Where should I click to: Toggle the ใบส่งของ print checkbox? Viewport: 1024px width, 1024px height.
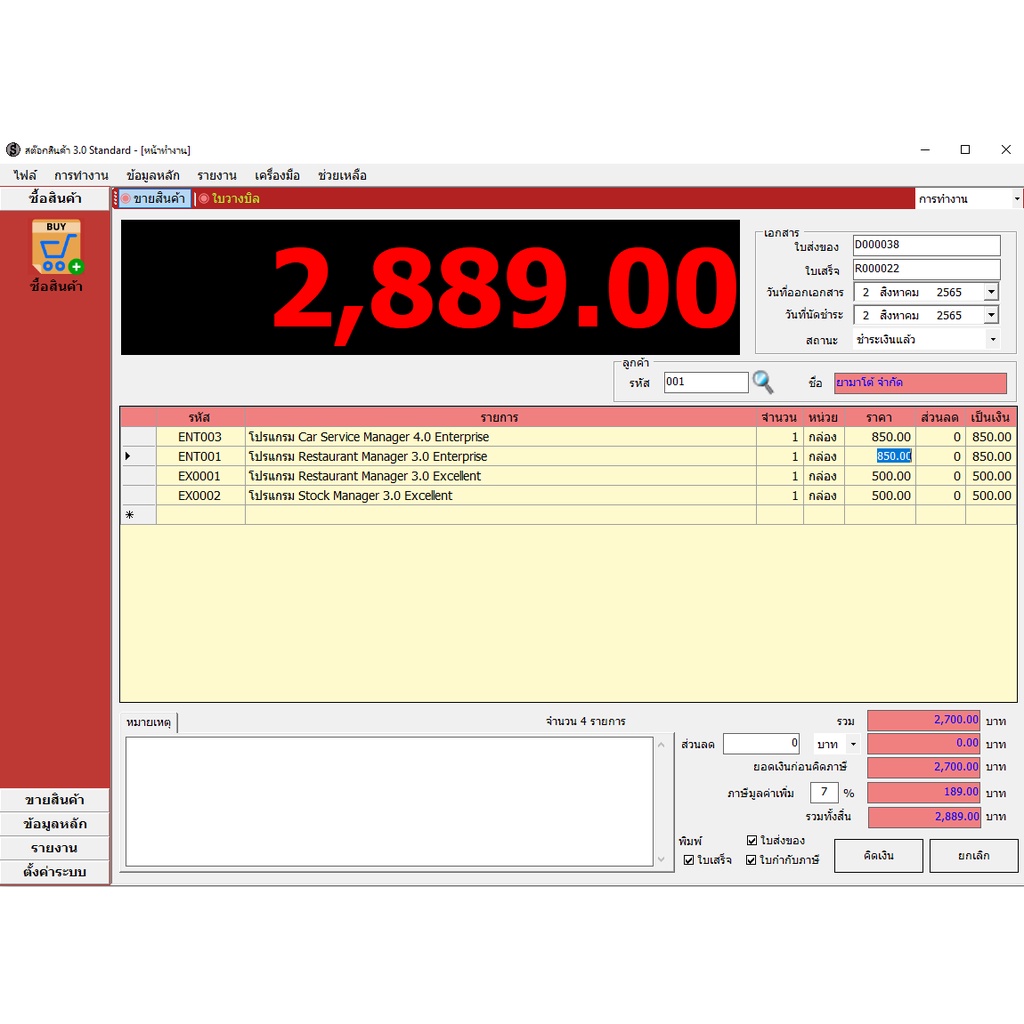pos(752,840)
